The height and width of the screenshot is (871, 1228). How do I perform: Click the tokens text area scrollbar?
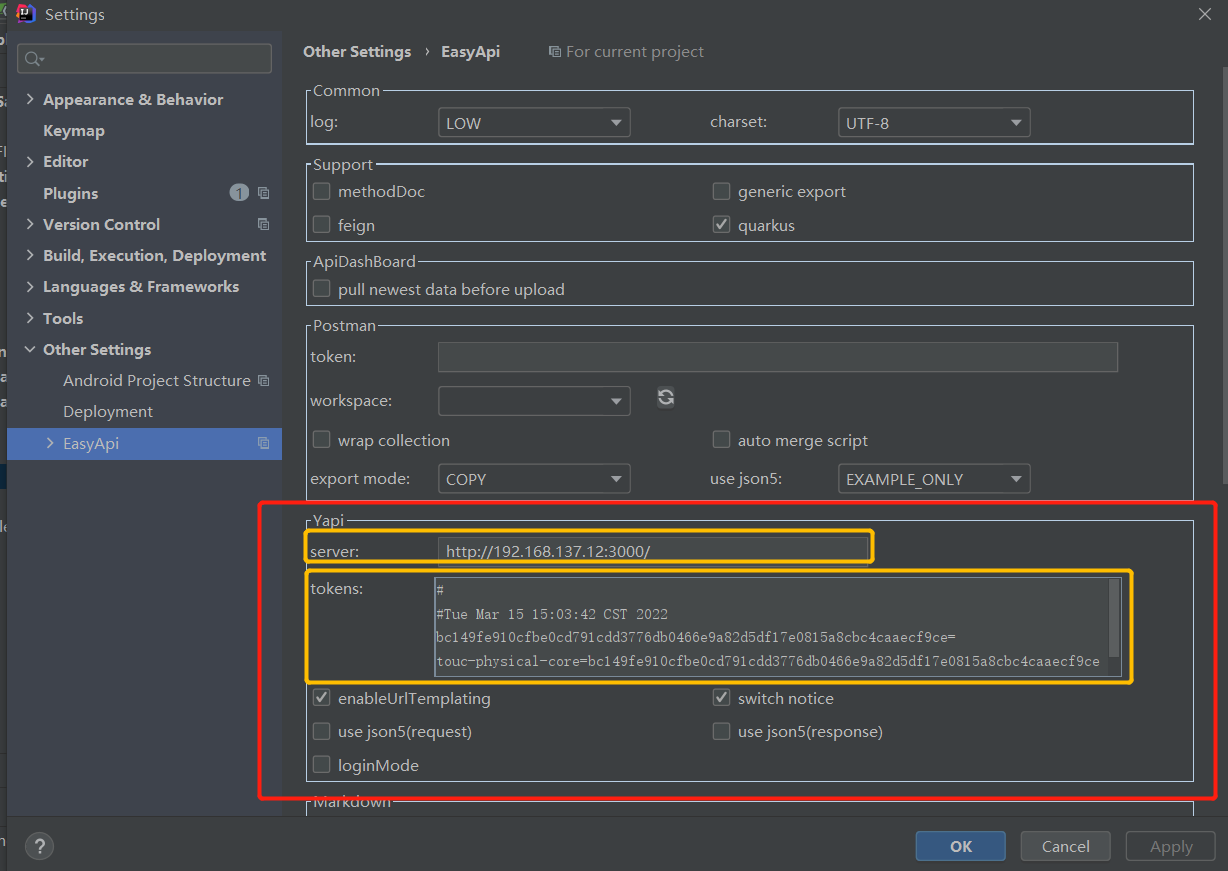pyautogui.click(x=1115, y=618)
